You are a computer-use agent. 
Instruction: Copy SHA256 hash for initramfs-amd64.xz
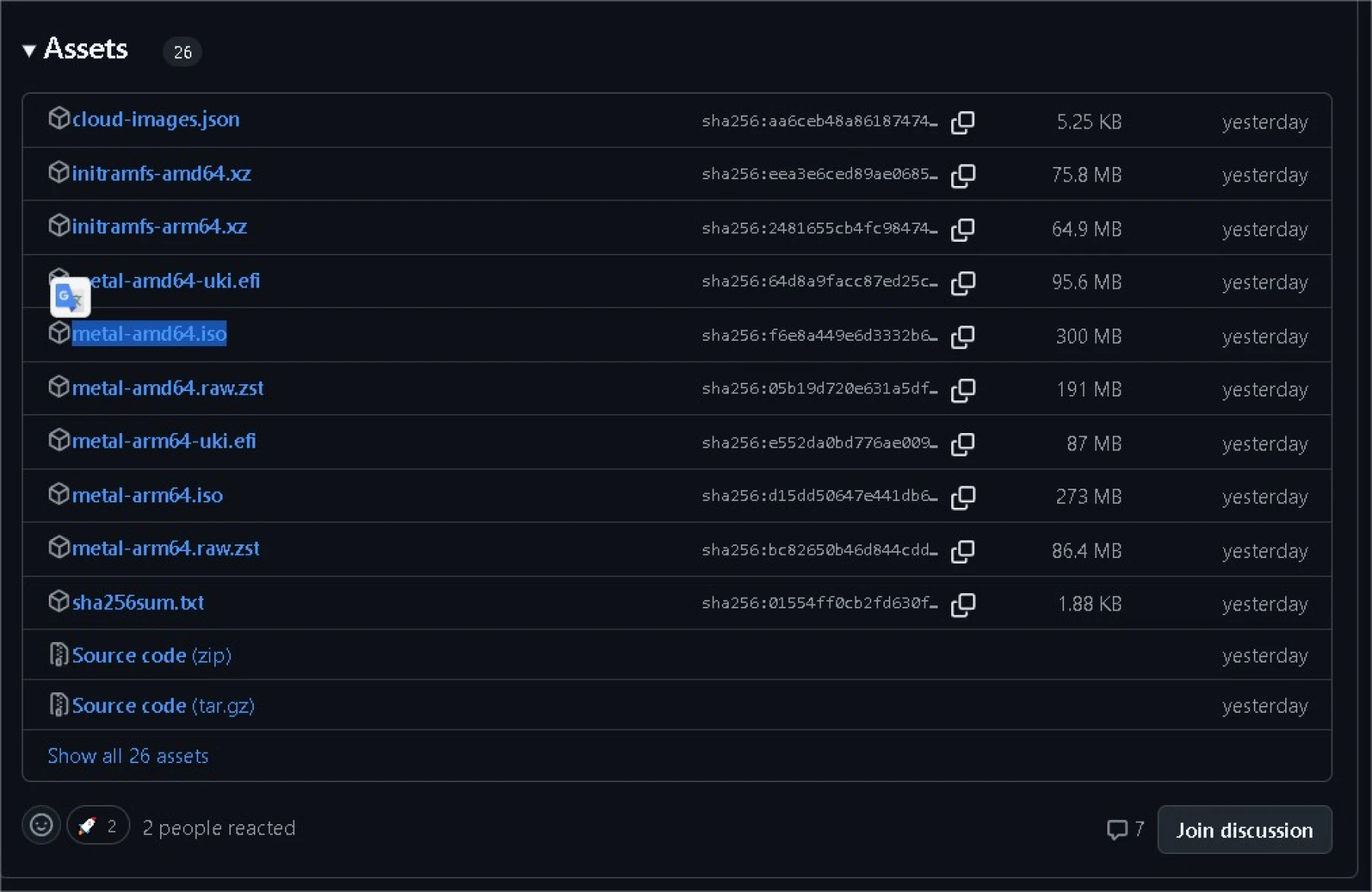pos(963,175)
